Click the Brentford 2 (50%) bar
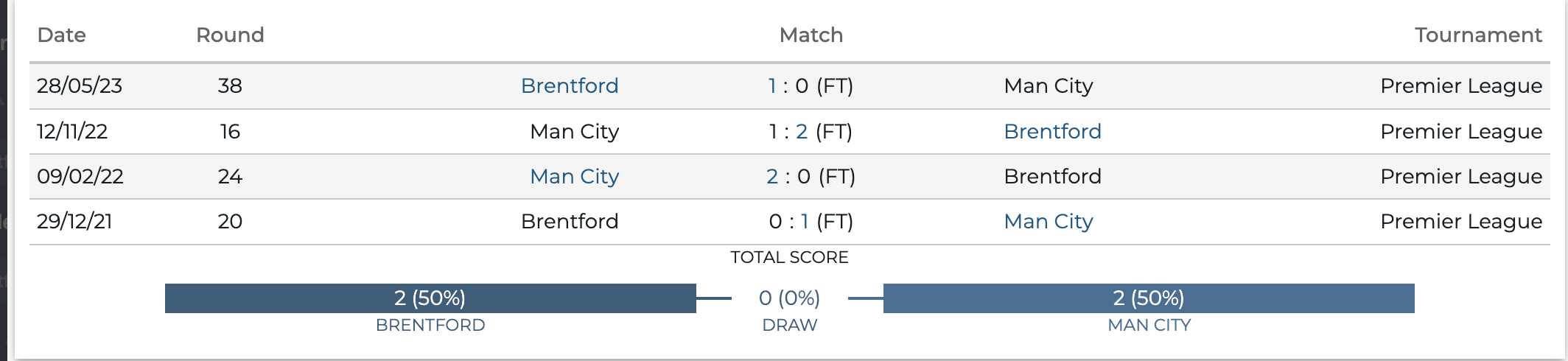The width and height of the screenshot is (1568, 361). coord(430,298)
